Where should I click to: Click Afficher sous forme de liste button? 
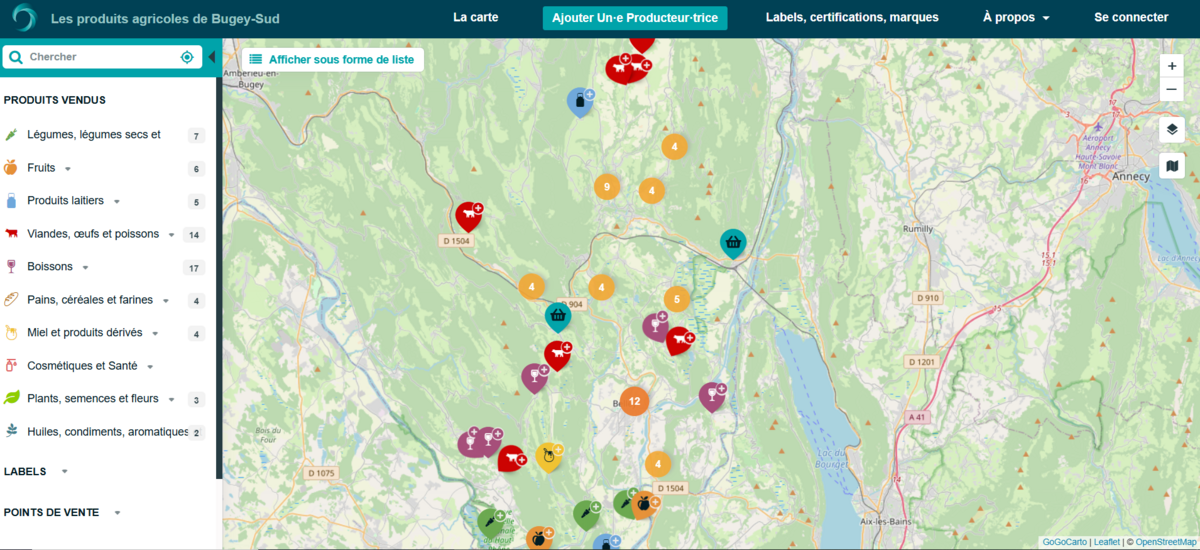pyautogui.click(x=332, y=60)
